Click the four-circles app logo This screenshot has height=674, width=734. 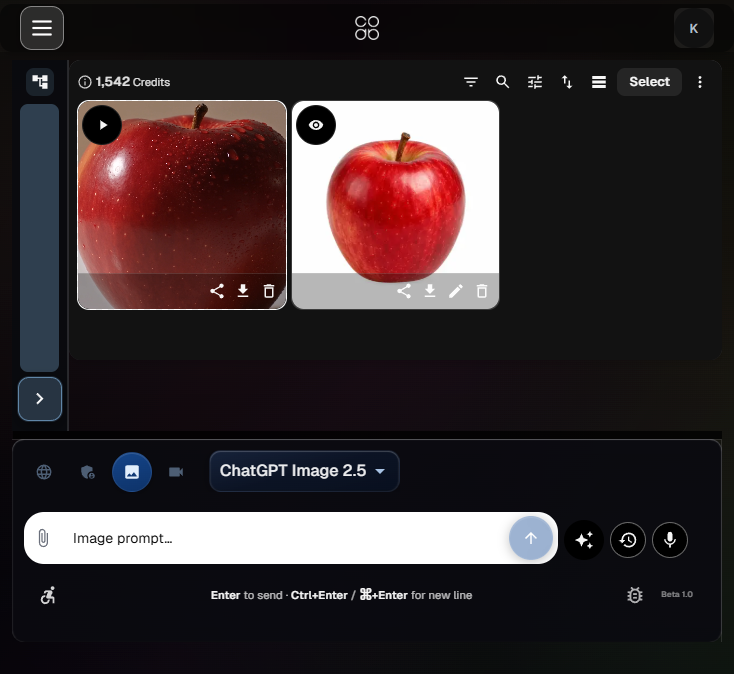tap(367, 28)
